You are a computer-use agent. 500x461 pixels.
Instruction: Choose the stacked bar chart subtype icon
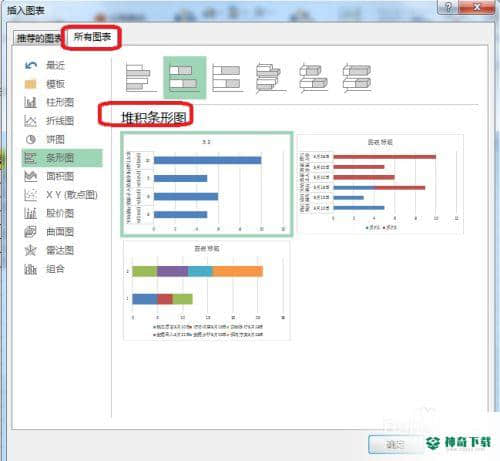(185, 78)
